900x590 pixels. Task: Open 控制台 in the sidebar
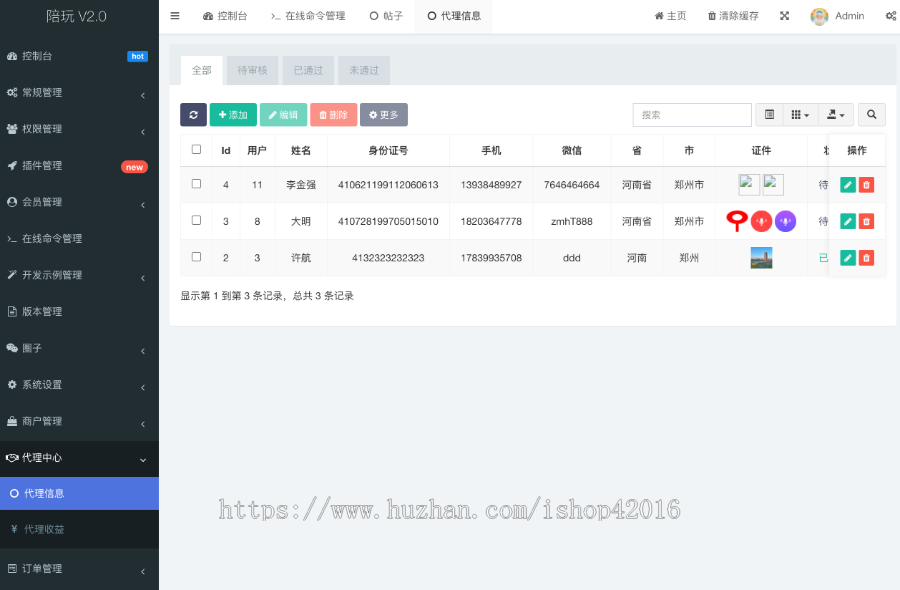pos(79,56)
